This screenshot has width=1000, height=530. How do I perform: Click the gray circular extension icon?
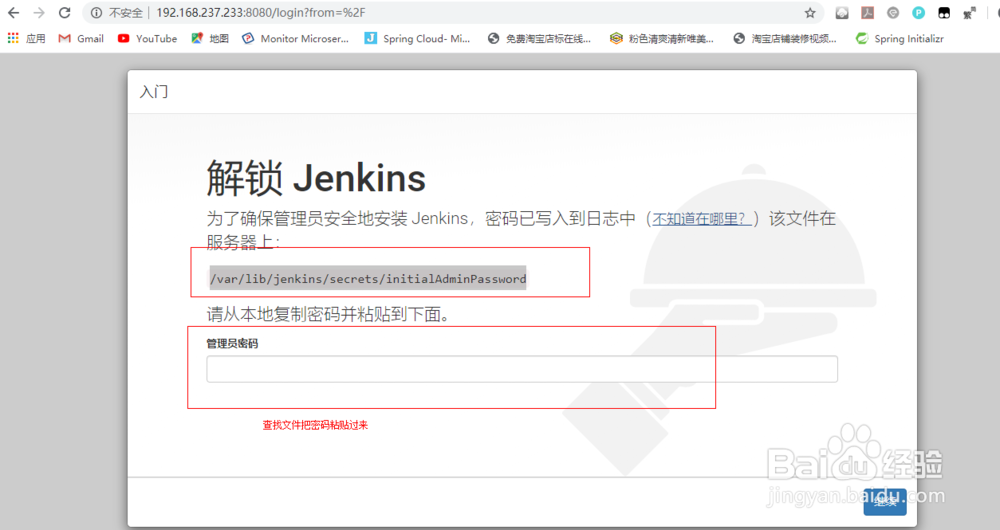point(893,13)
